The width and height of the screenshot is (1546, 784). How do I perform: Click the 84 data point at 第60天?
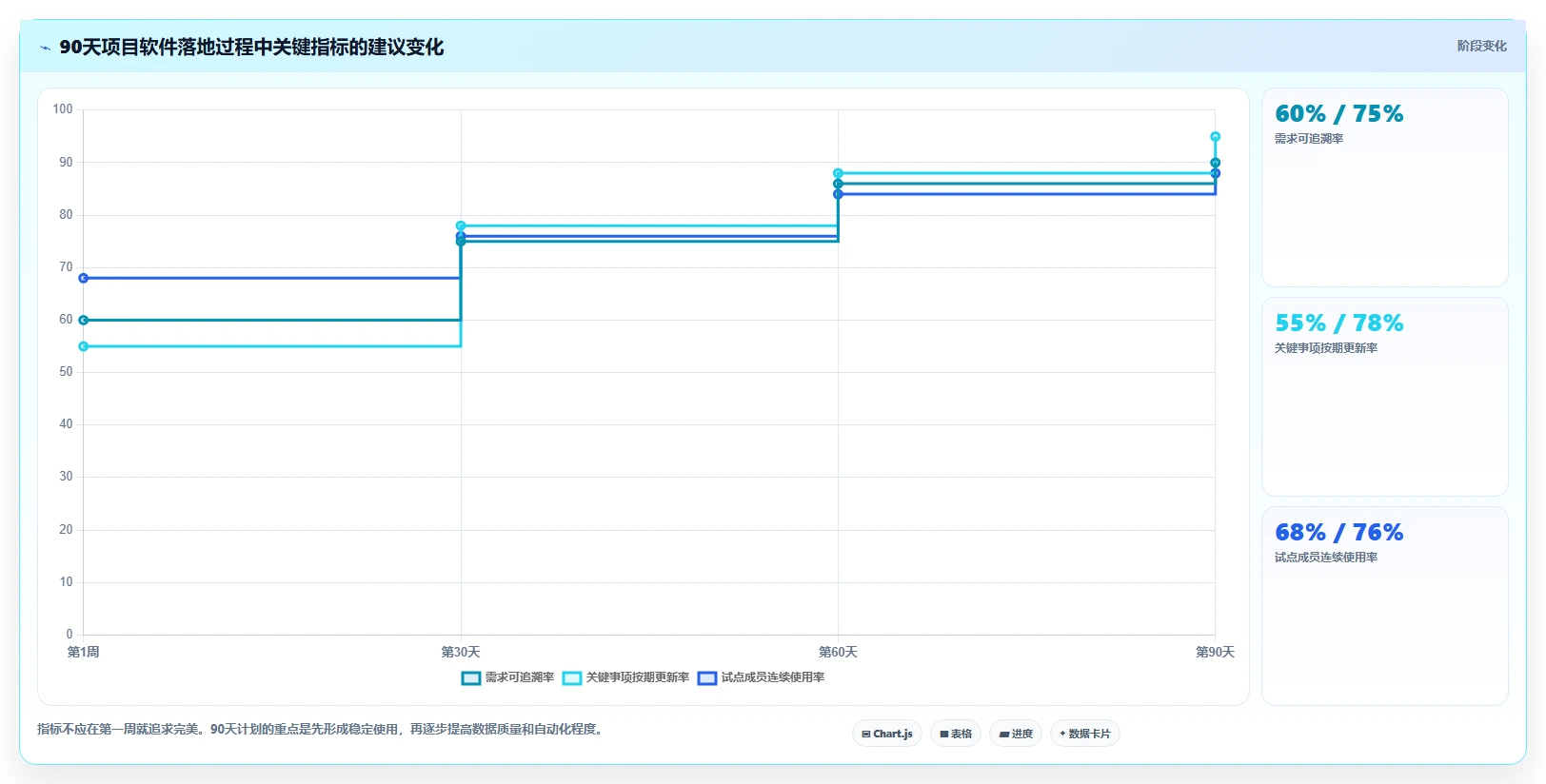point(838,194)
